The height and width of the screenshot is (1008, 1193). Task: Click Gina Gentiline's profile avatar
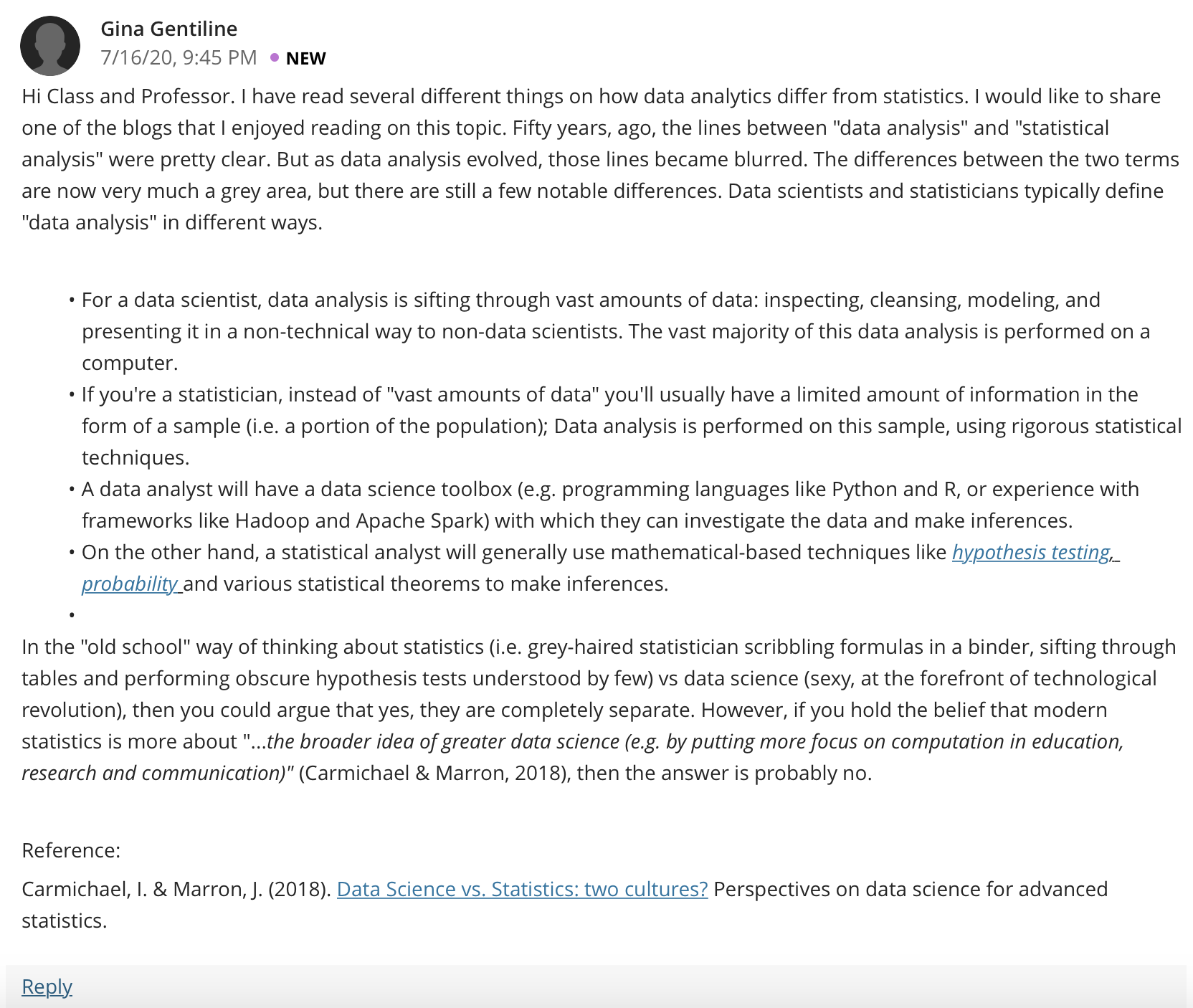[50, 46]
